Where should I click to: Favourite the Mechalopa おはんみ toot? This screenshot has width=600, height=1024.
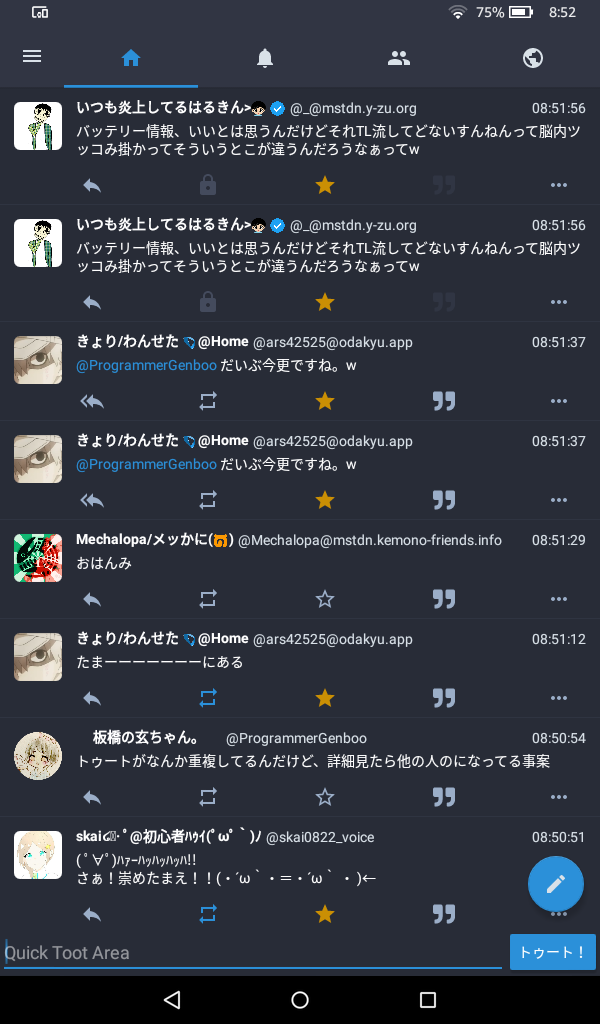coord(324,599)
